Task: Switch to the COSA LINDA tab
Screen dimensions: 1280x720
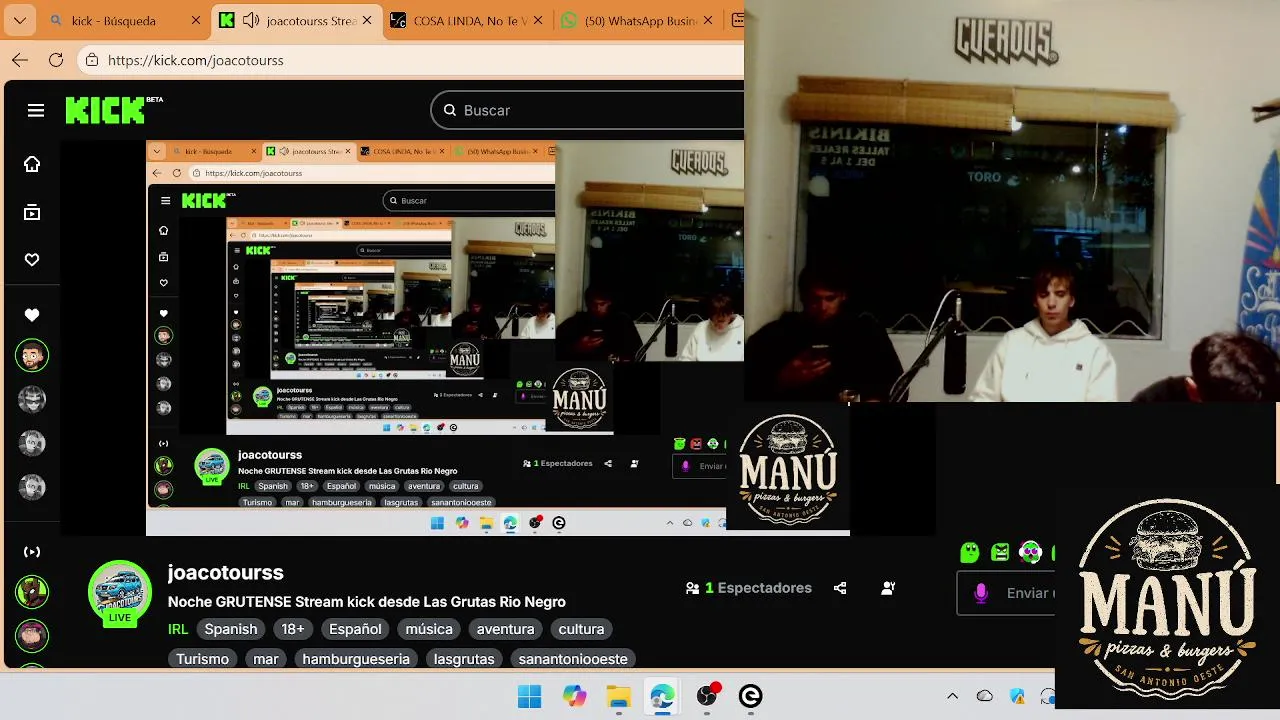Action: click(x=469, y=20)
